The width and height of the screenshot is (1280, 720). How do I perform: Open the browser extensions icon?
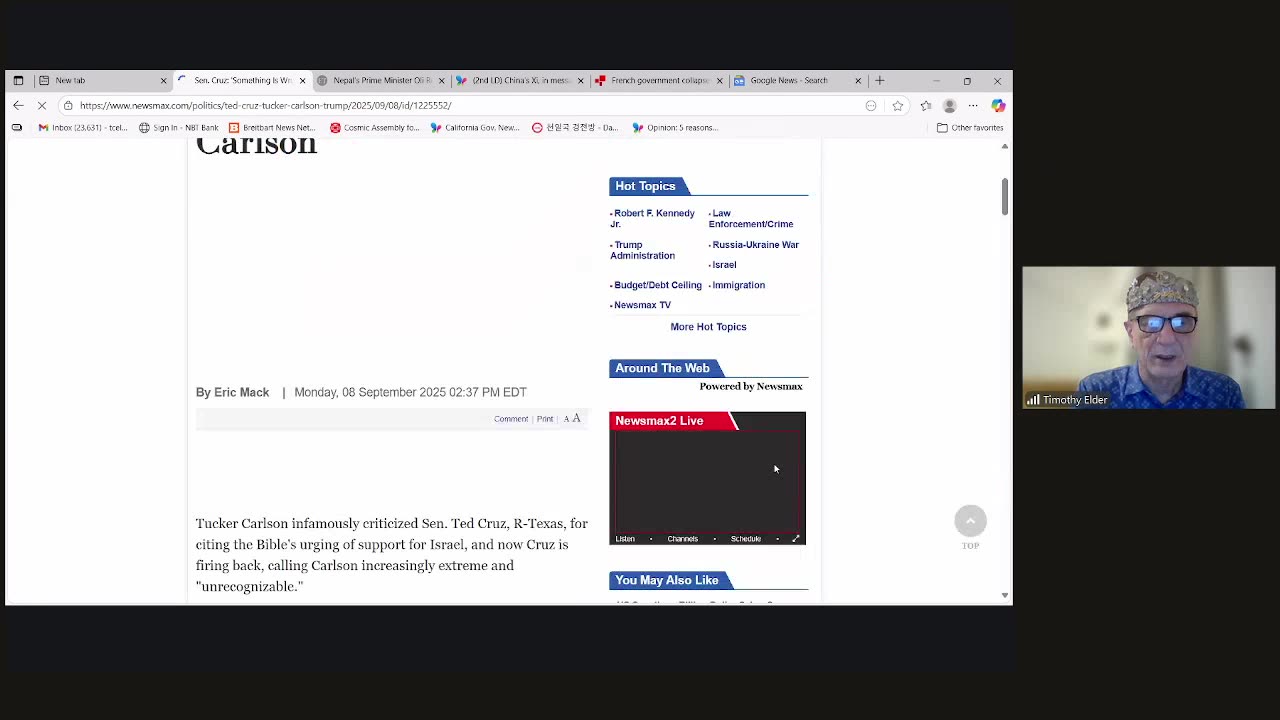point(926,105)
